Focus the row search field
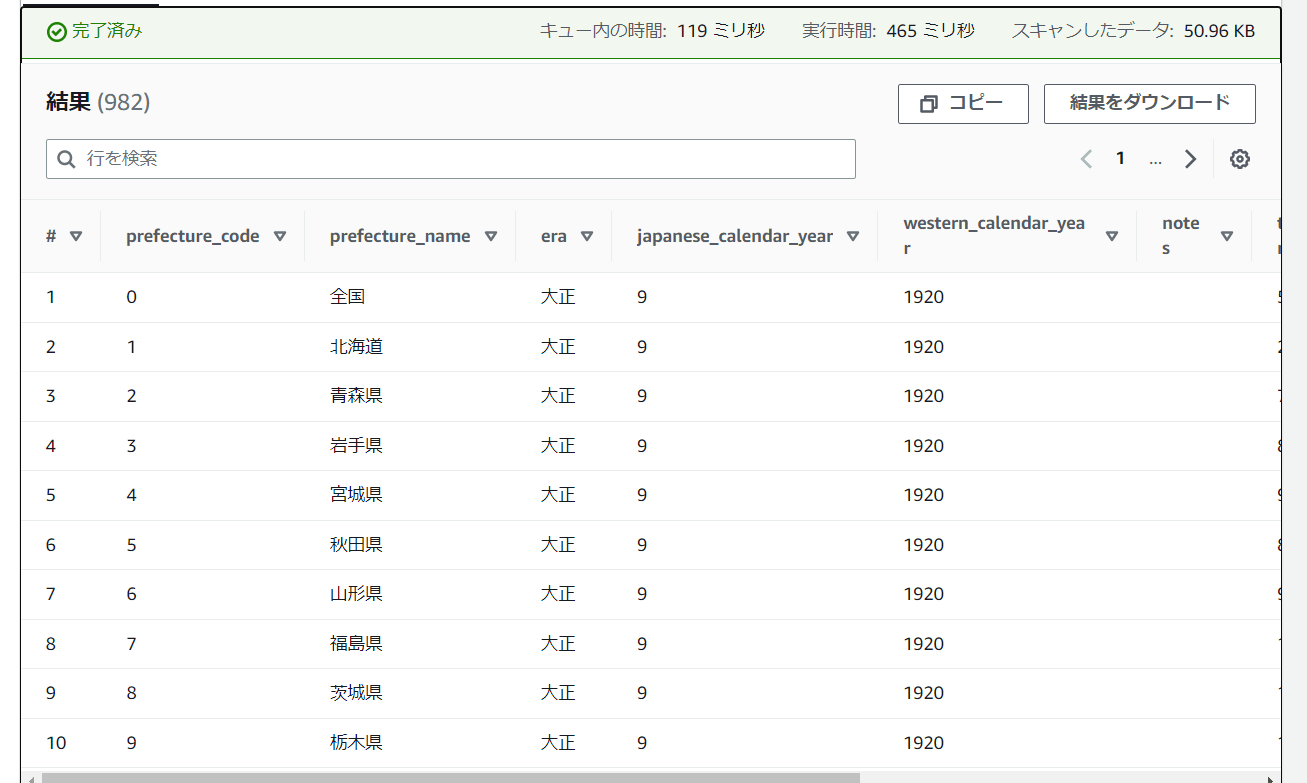The height and width of the screenshot is (783, 1307). point(451,159)
